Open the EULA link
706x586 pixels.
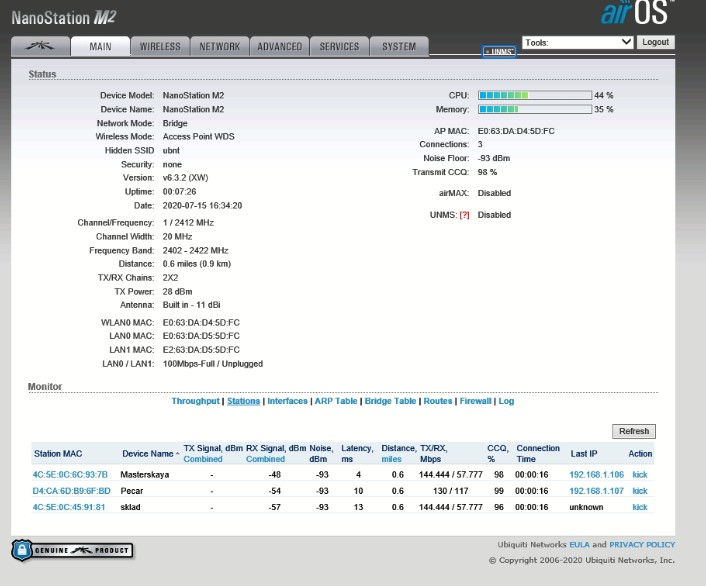[x=579, y=545]
